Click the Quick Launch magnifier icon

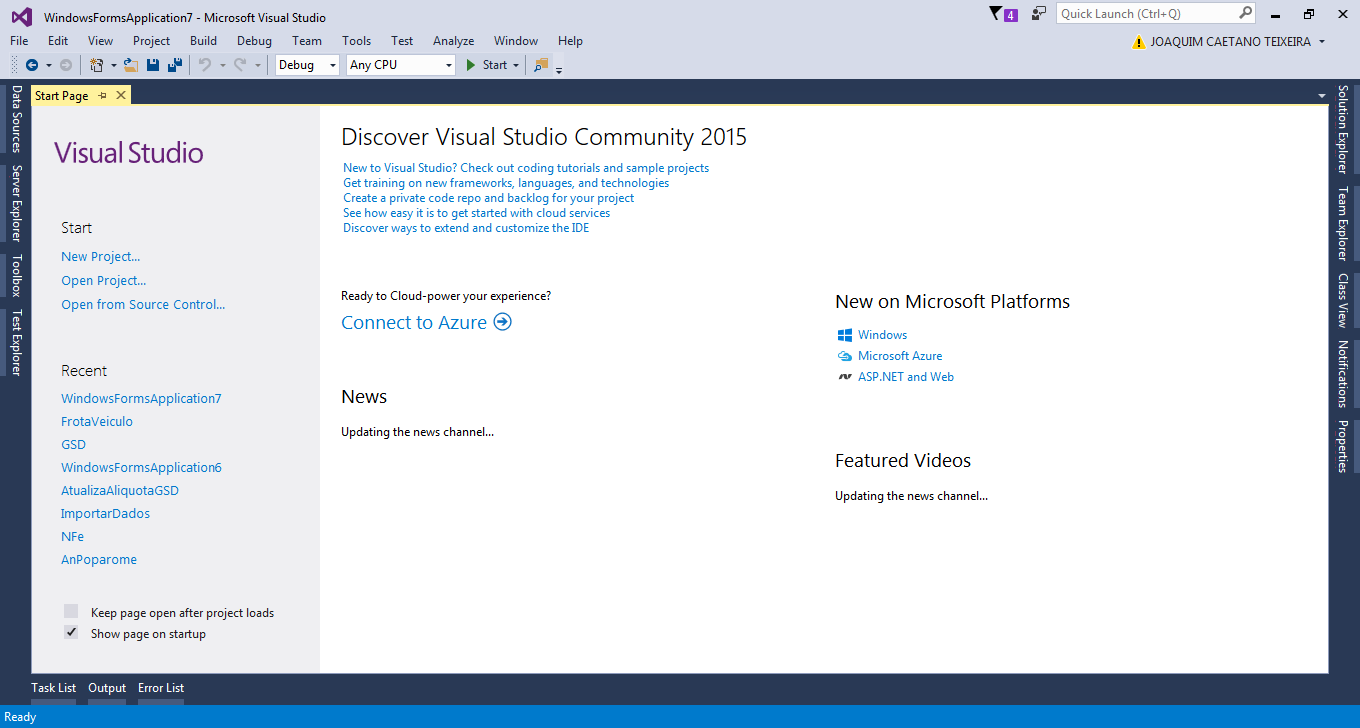(x=1245, y=13)
